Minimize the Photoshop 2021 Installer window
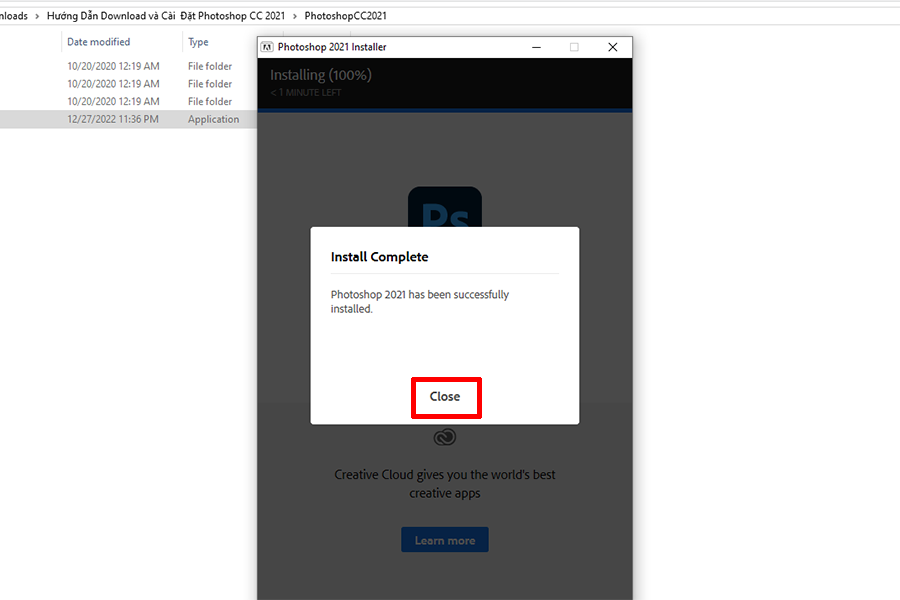This screenshot has height=600, width=900. (x=536, y=47)
